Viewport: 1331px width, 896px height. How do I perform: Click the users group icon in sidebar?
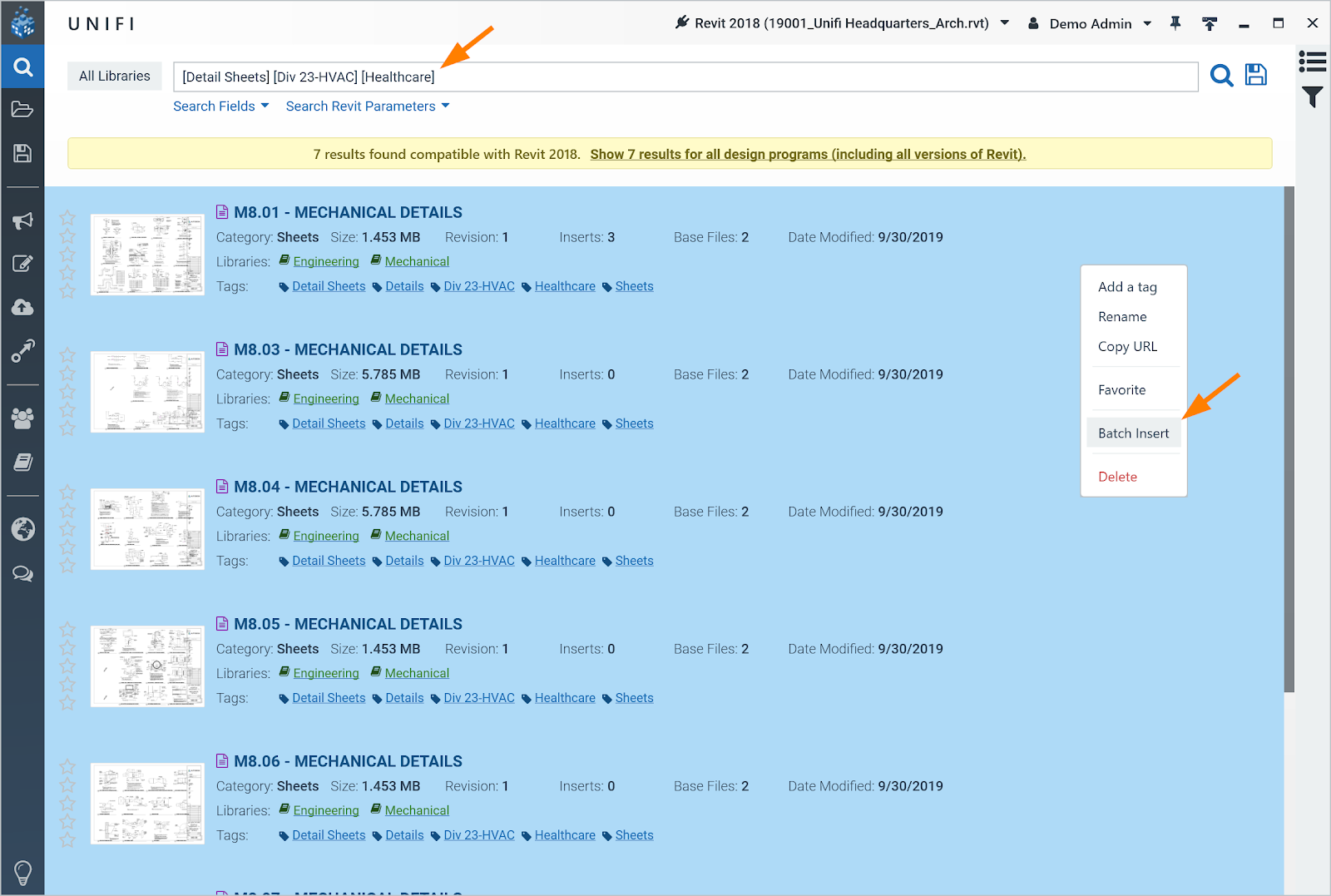click(x=22, y=418)
